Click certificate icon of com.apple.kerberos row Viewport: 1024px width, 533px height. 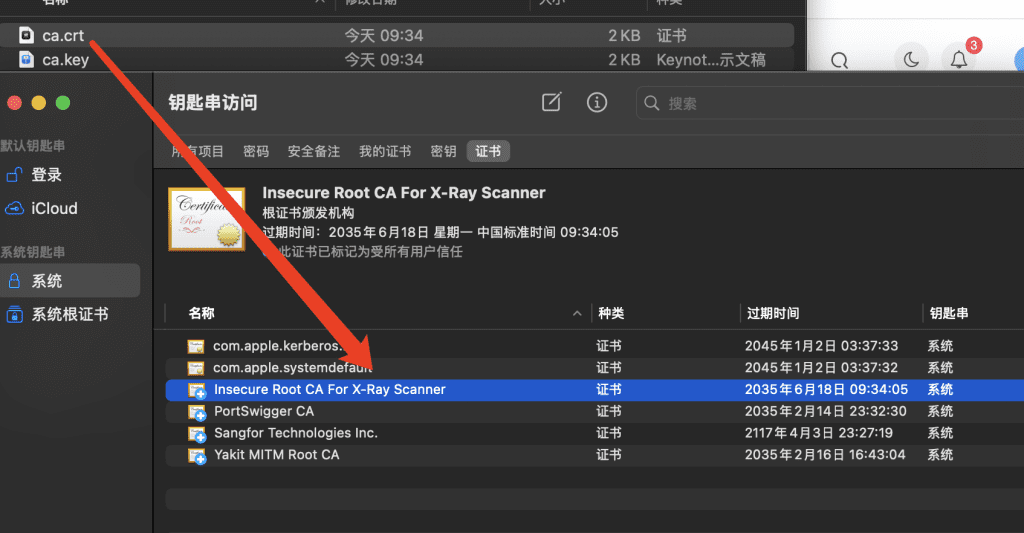pyautogui.click(x=196, y=346)
